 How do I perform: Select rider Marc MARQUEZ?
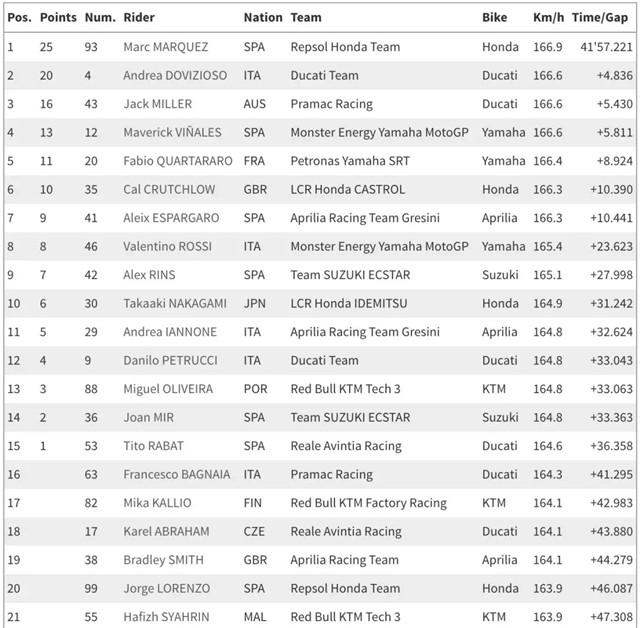click(x=167, y=47)
